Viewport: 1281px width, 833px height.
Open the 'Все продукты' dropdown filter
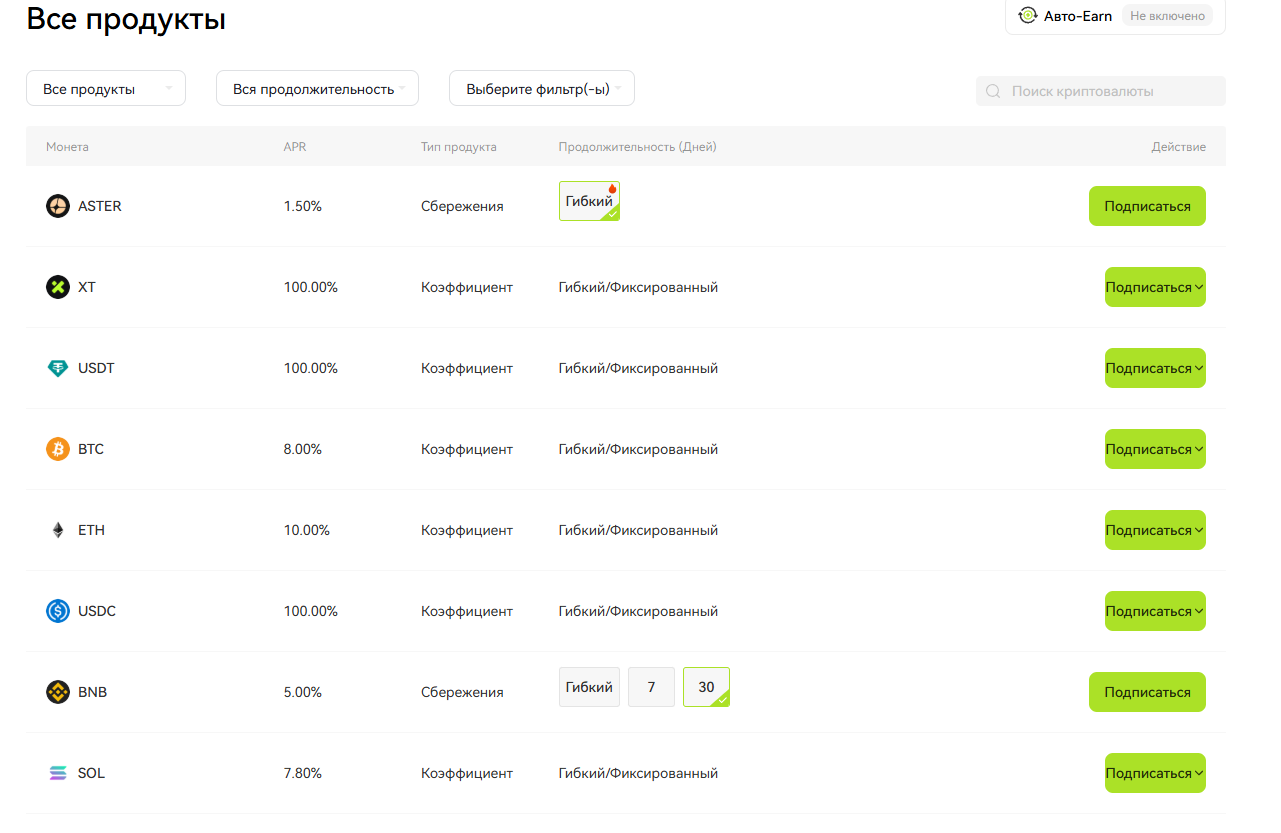(105, 89)
